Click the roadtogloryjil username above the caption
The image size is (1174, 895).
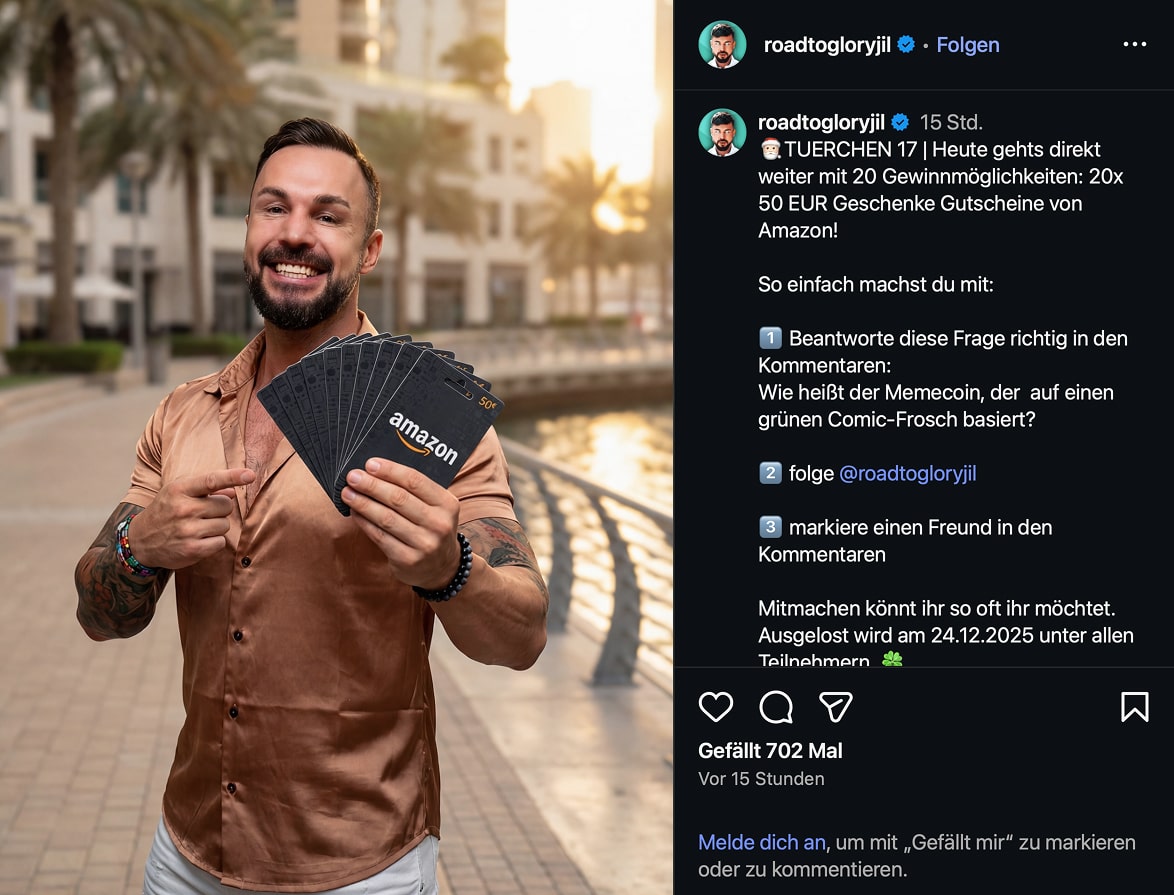pyautogui.click(x=821, y=122)
